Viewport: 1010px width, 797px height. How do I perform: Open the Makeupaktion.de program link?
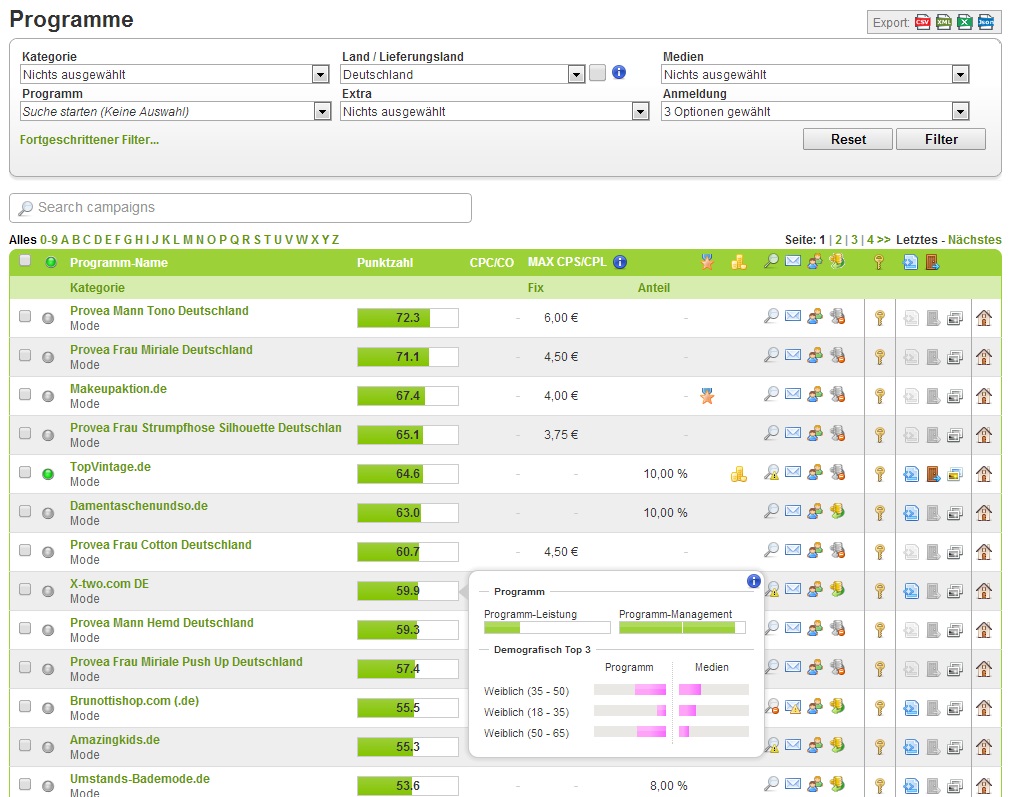pyautogui.click(x=119, y=389)
